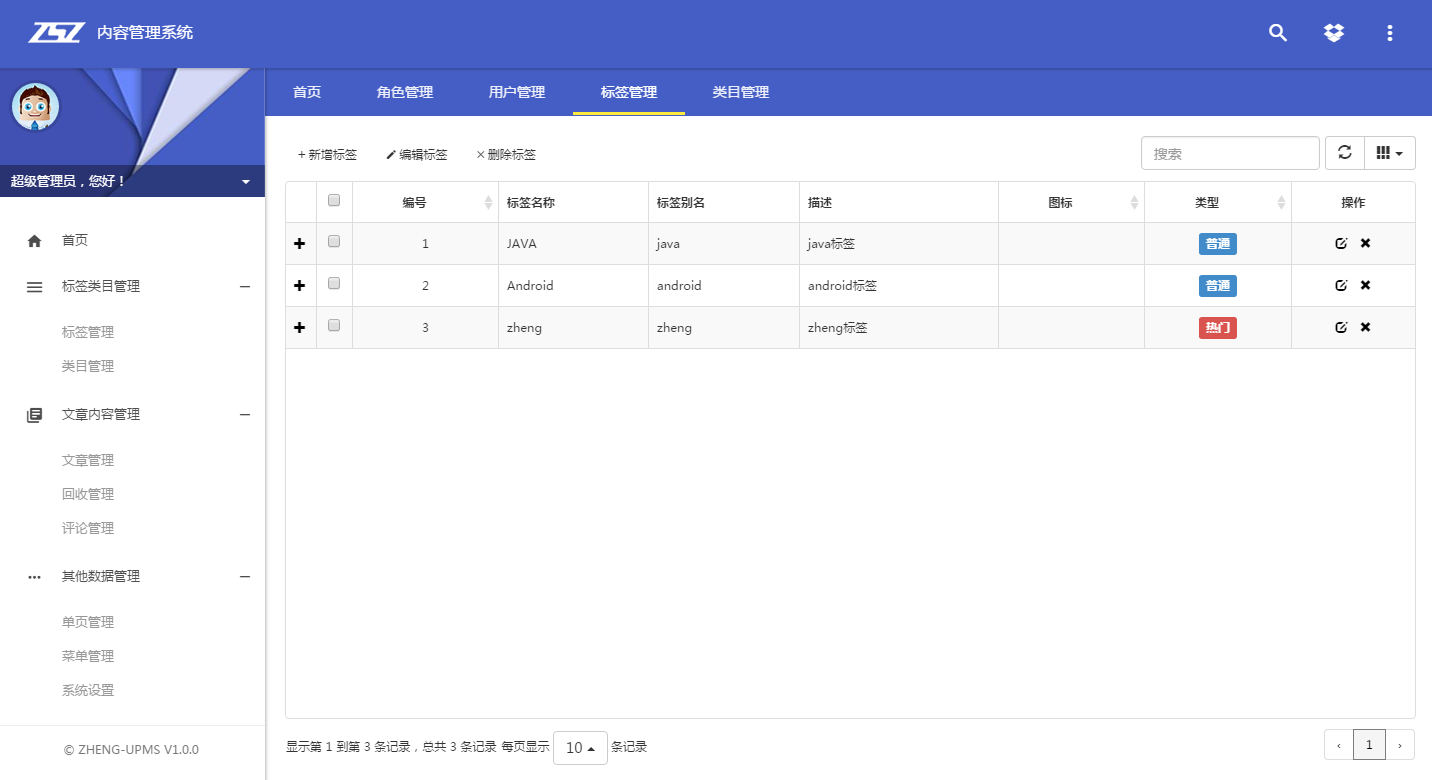Click the 删除标签 button
Screen dimensions: 1432x780
506,155
